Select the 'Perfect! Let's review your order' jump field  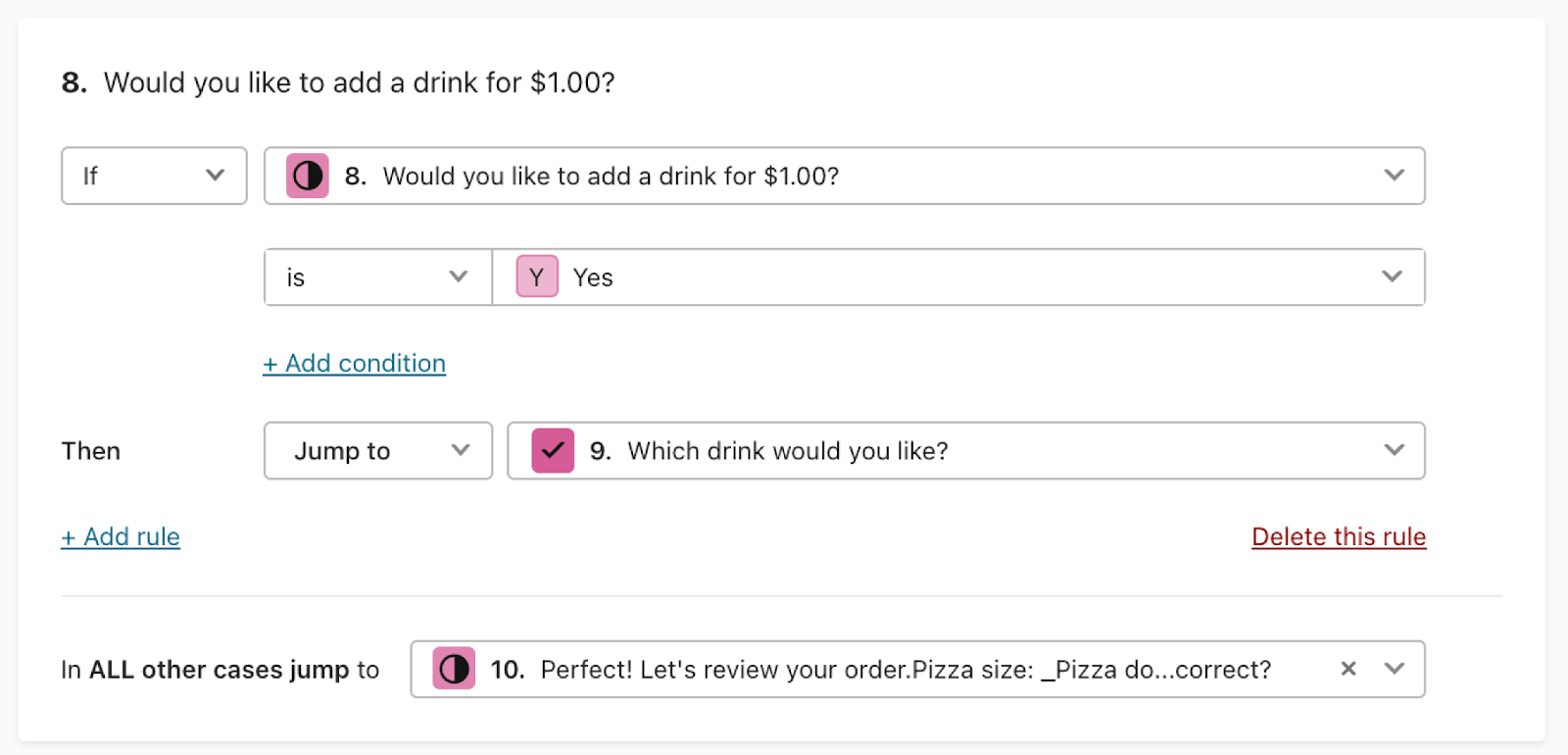917,669
